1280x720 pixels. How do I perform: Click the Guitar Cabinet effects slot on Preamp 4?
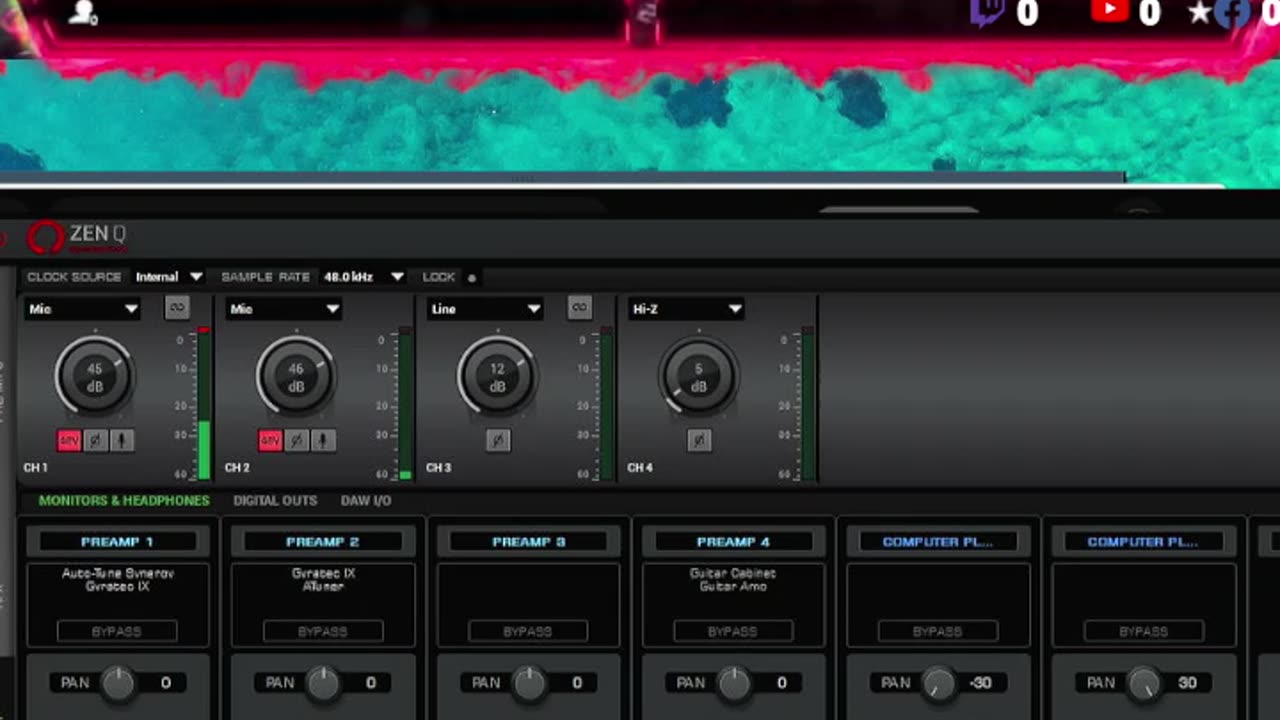coord(733,574)
